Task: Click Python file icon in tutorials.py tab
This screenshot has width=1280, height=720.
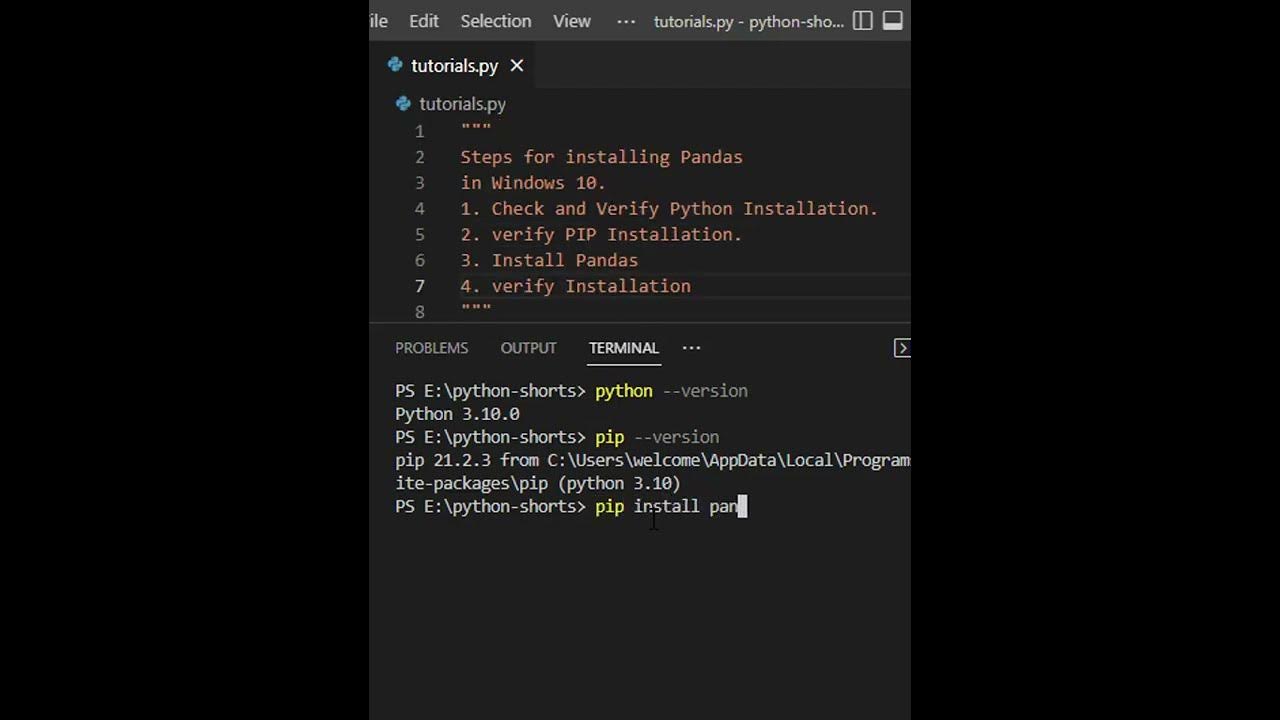Action: (395, 65)
